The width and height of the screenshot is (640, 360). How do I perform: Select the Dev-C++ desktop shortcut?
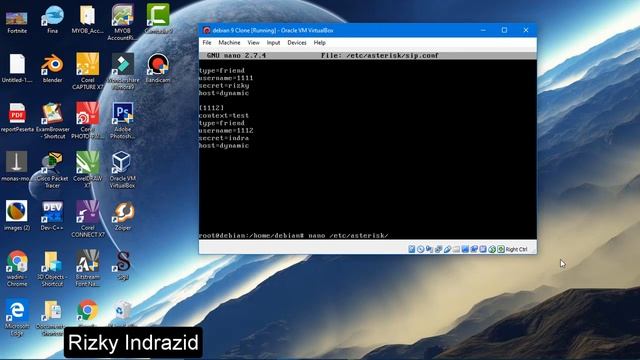click(52, 216)
